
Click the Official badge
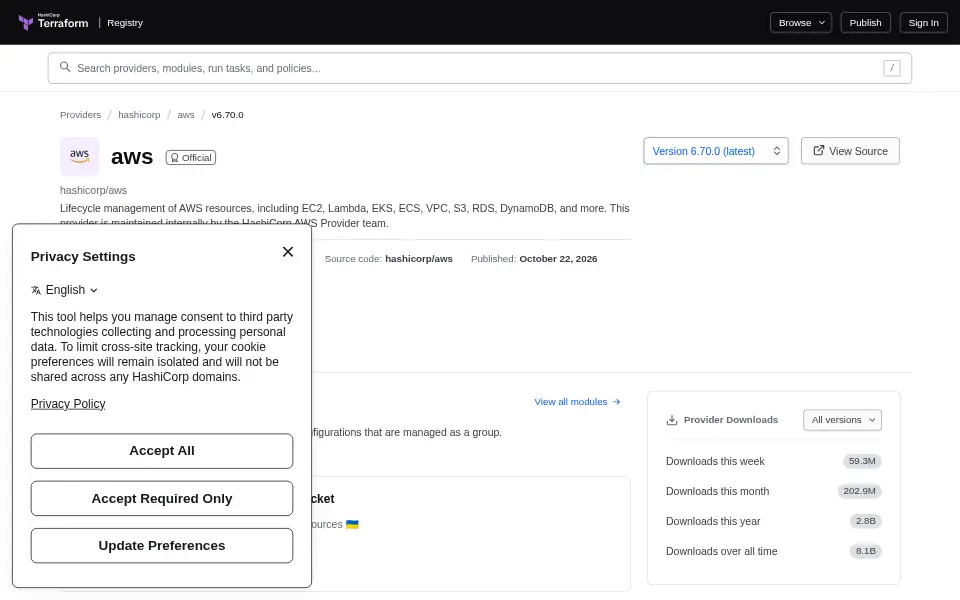click(x=190, y=157)
